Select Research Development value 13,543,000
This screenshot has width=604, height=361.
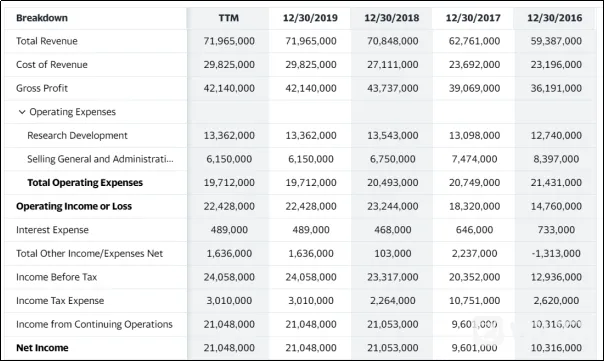pos(393,136)
